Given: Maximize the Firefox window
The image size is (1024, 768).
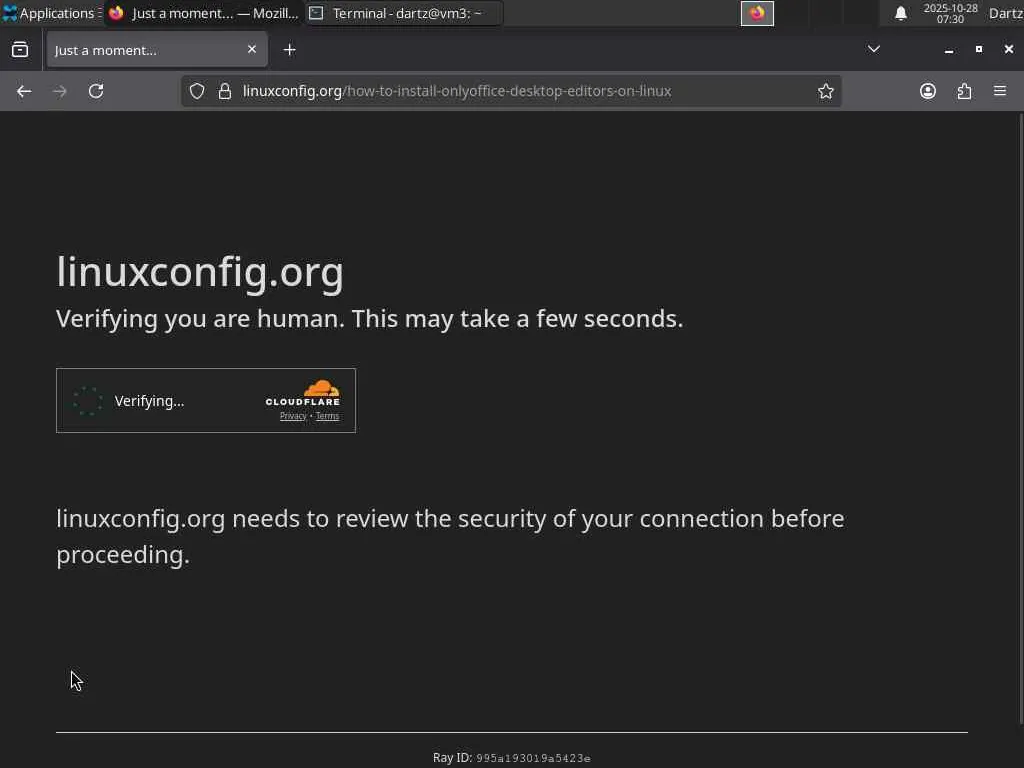Looking at the screenshot, I should tap(978, 50).
